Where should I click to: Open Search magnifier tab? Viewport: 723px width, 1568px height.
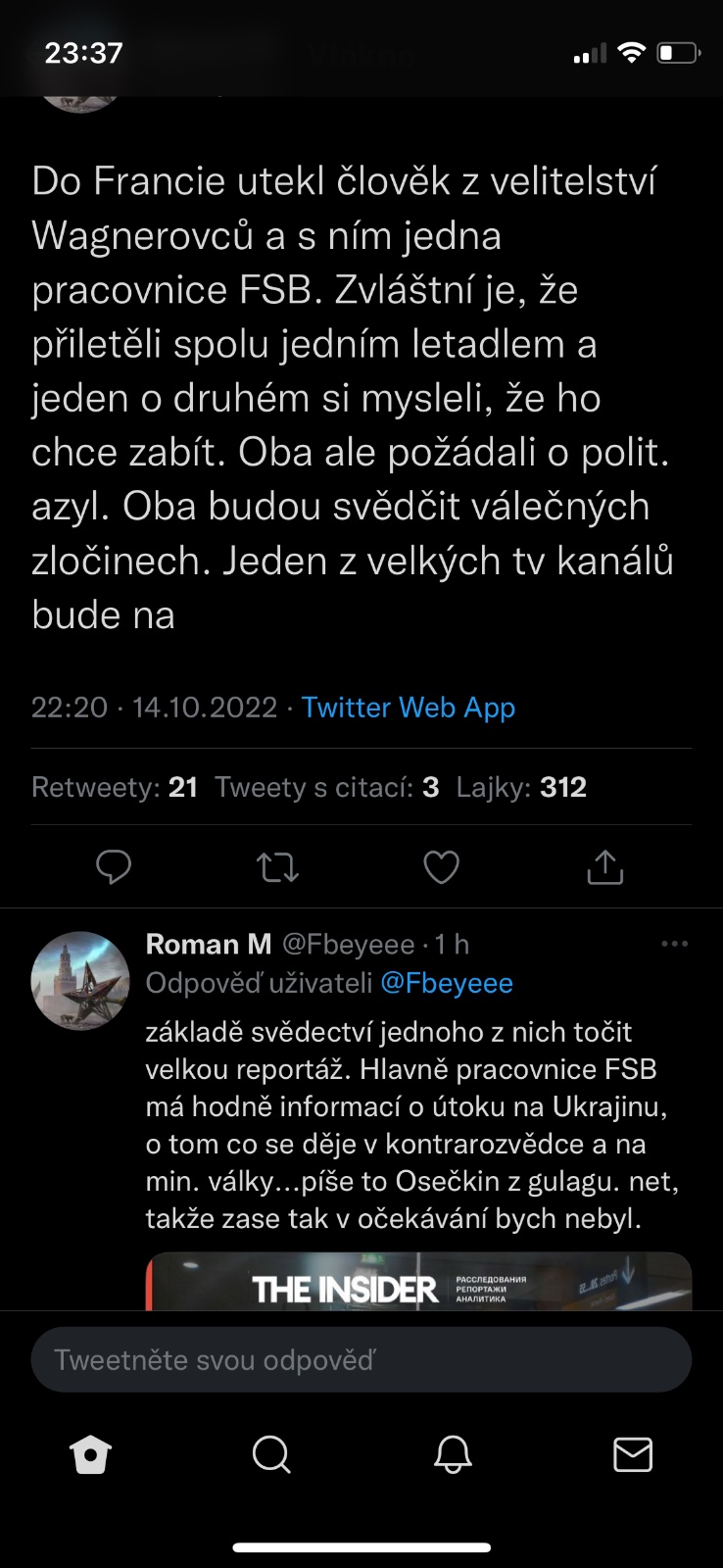pyautogui.click(x=271, y=1455)
